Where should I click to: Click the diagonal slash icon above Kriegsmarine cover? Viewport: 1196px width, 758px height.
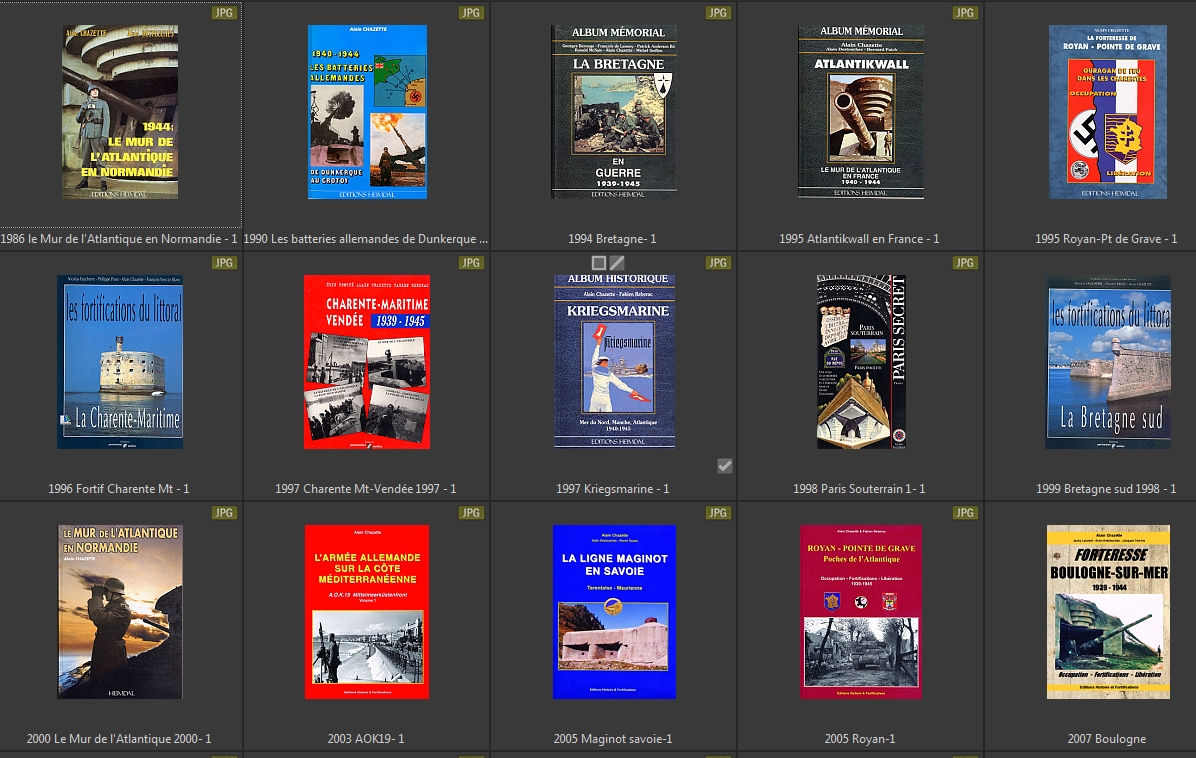[617, 263]
